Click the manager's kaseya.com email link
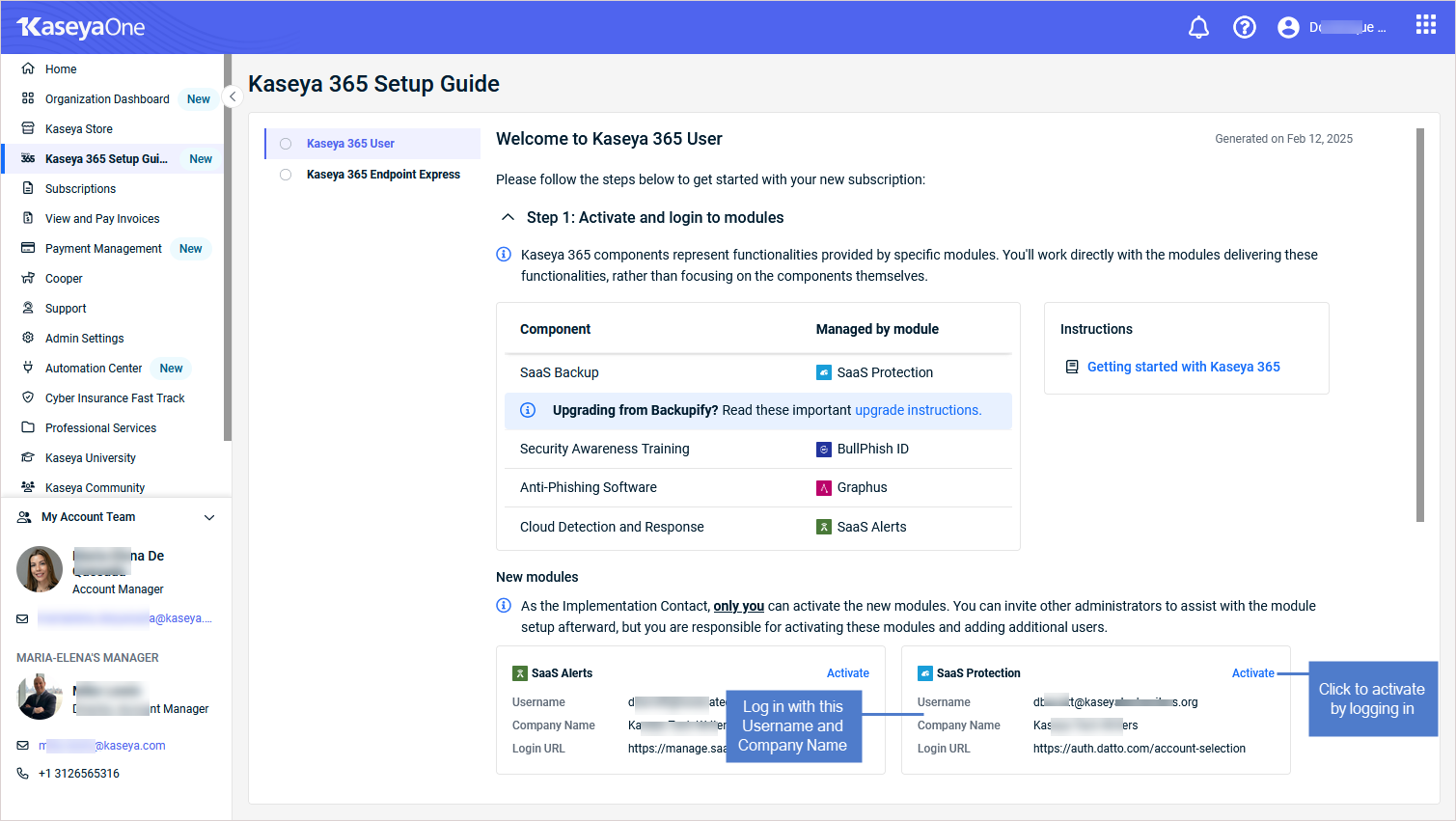This screenshot has height=821, width=1456. tap(102, 746)
